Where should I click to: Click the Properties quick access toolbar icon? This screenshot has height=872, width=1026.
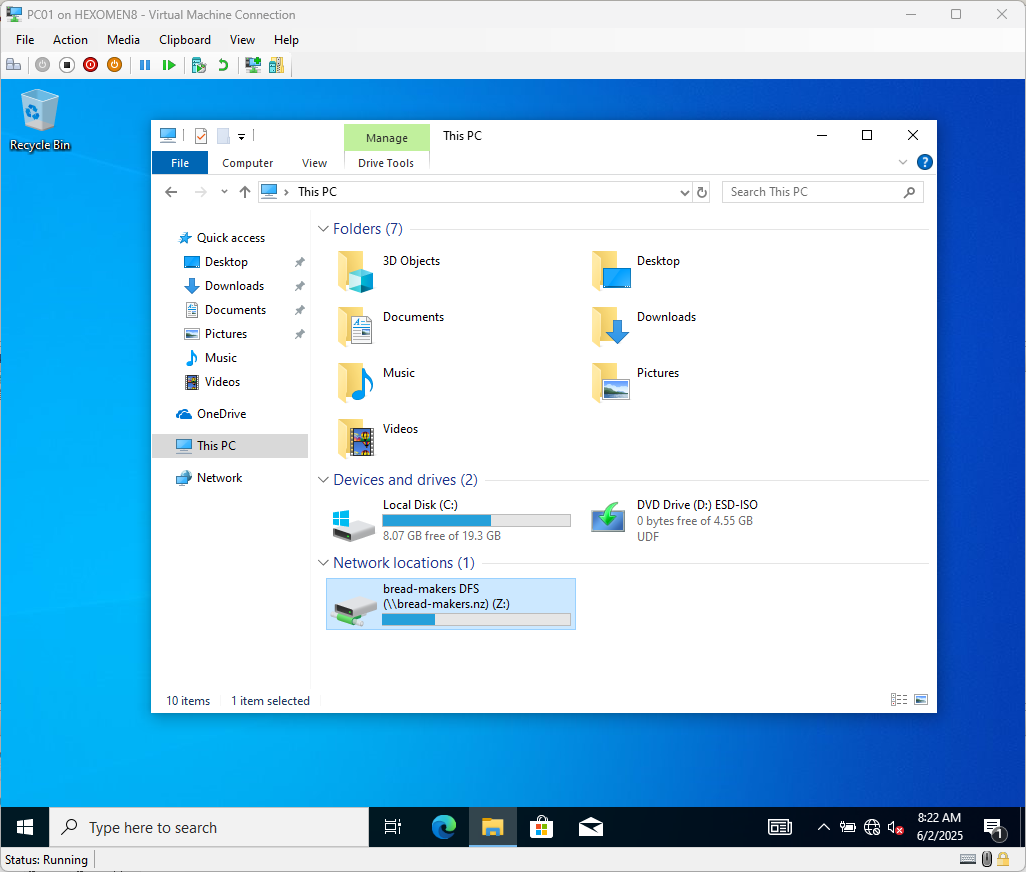pyautogui.click(x=201, y=136)
